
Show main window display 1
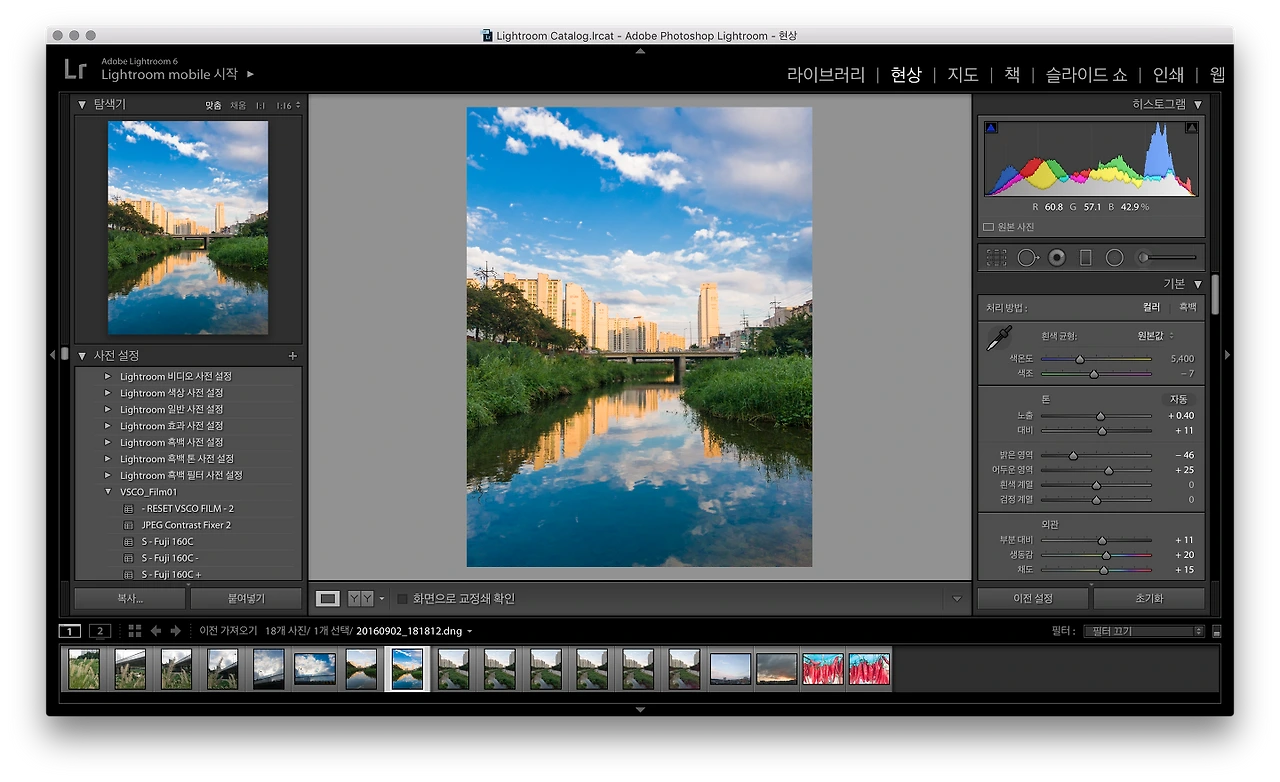[x=69, y=631]
